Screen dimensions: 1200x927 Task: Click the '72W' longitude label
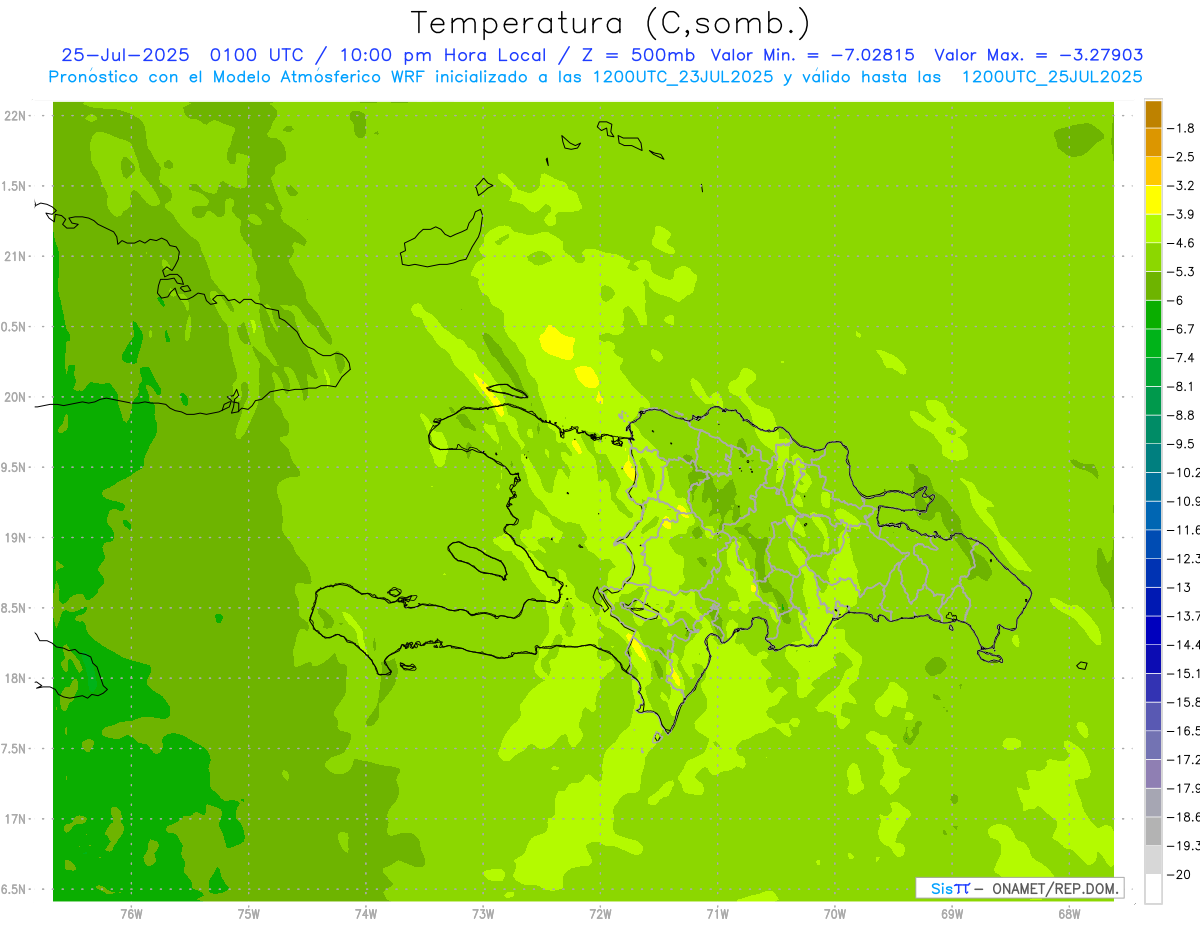[600, 913]
